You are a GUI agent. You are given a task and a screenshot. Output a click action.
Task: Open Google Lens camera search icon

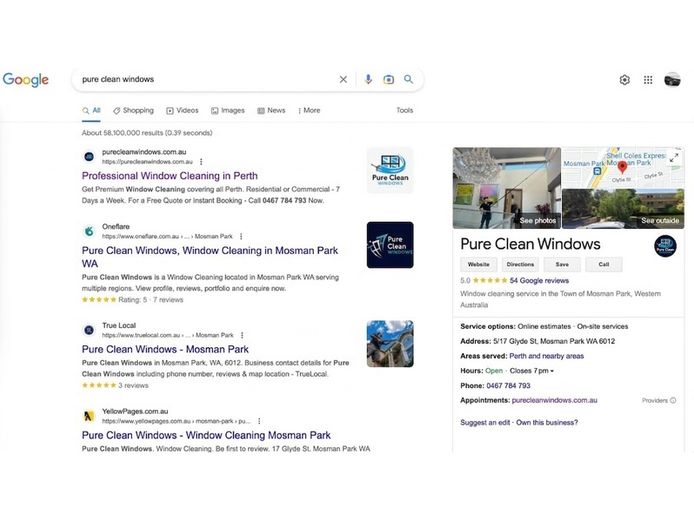[388, 80]
